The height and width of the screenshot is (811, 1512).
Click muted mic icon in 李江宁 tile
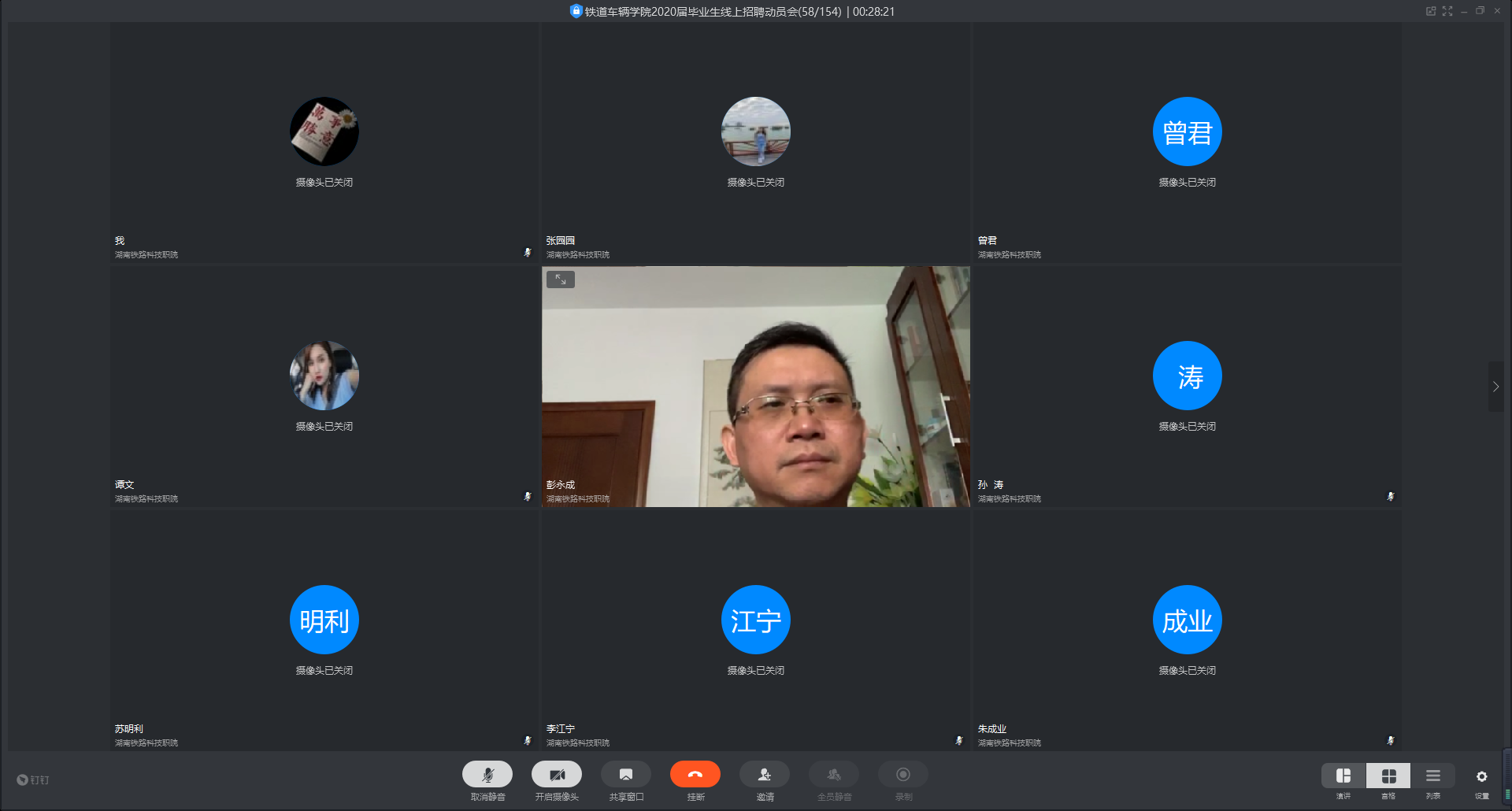[959, 741]
